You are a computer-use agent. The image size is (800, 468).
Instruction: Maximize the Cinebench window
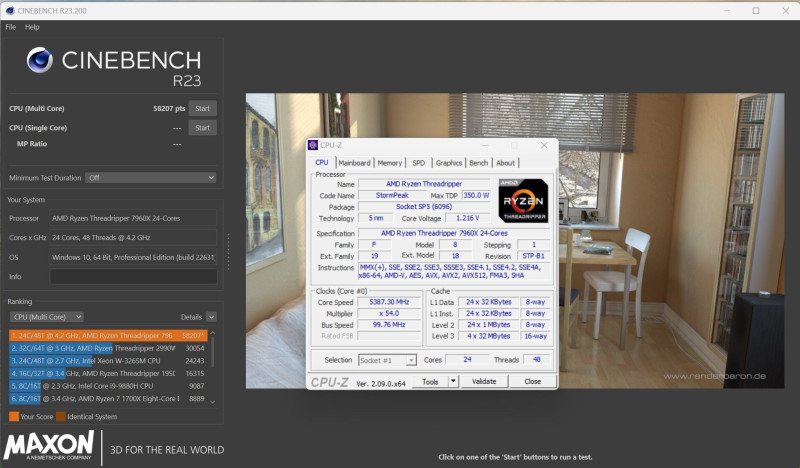tap(756, 10)
